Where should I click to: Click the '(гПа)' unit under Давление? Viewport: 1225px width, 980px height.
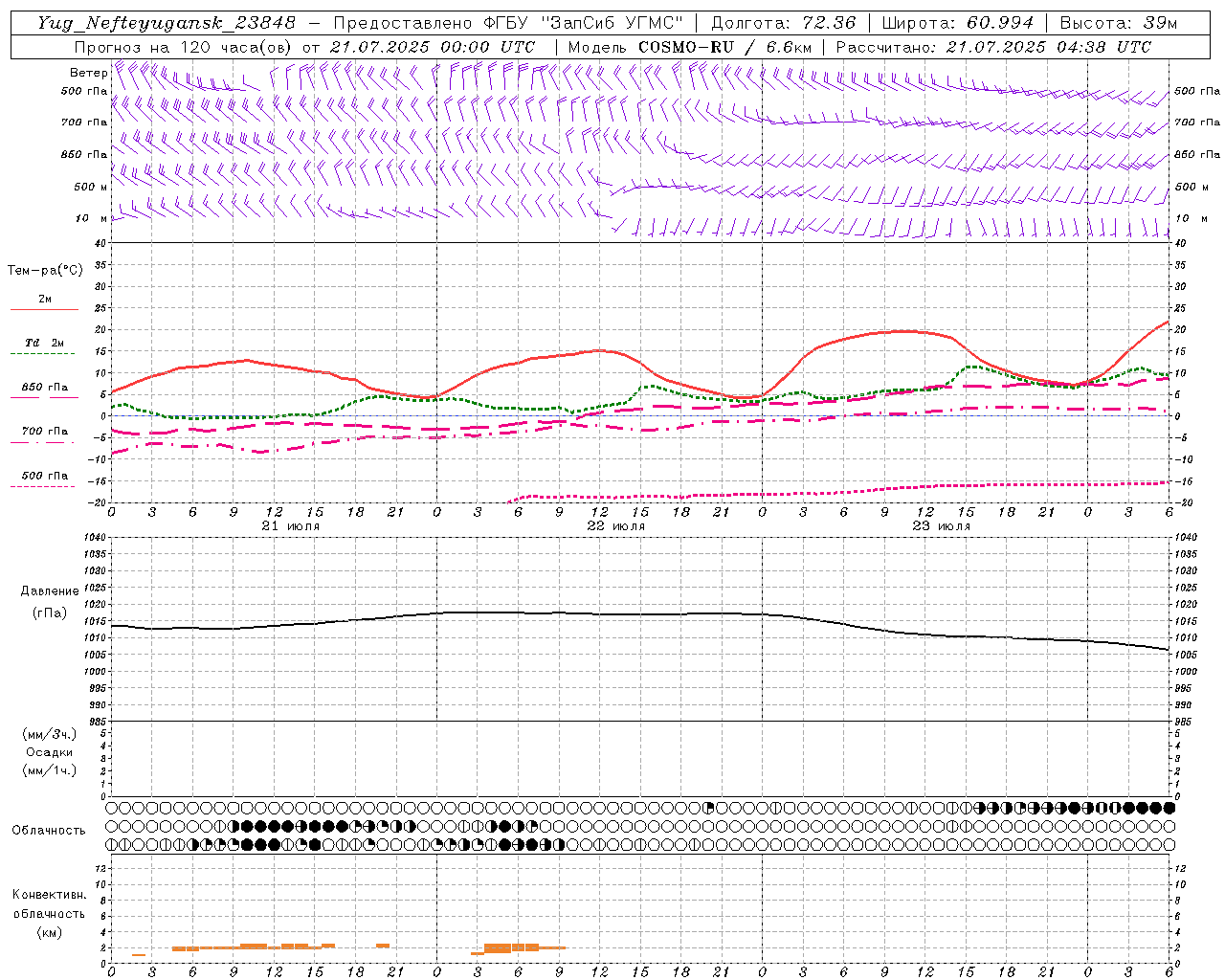[x=48, y=613]
